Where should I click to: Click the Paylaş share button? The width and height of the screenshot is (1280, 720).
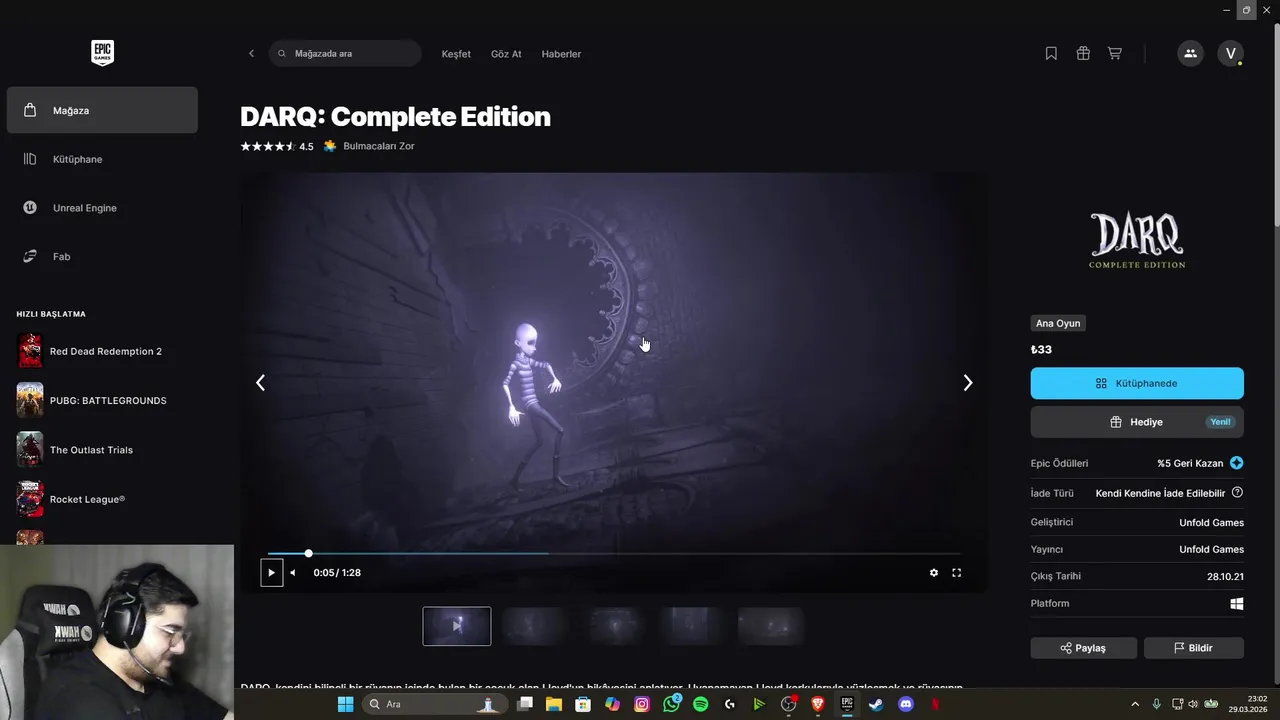[1084, 648]
